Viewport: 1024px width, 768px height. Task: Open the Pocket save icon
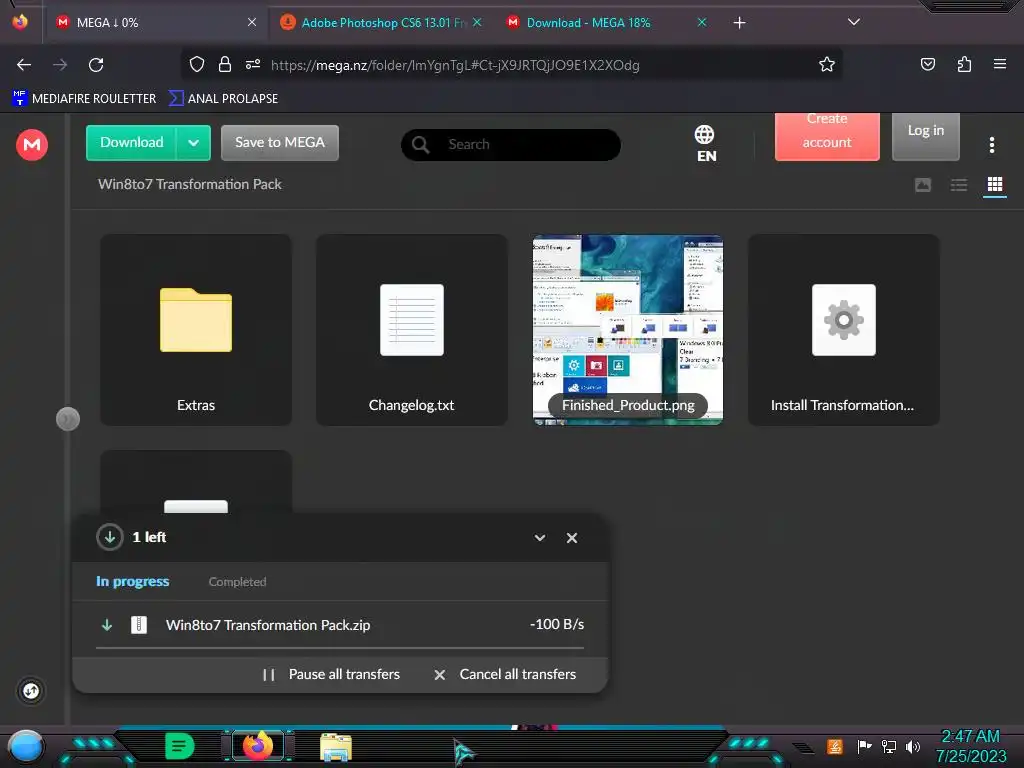point(927,64)
